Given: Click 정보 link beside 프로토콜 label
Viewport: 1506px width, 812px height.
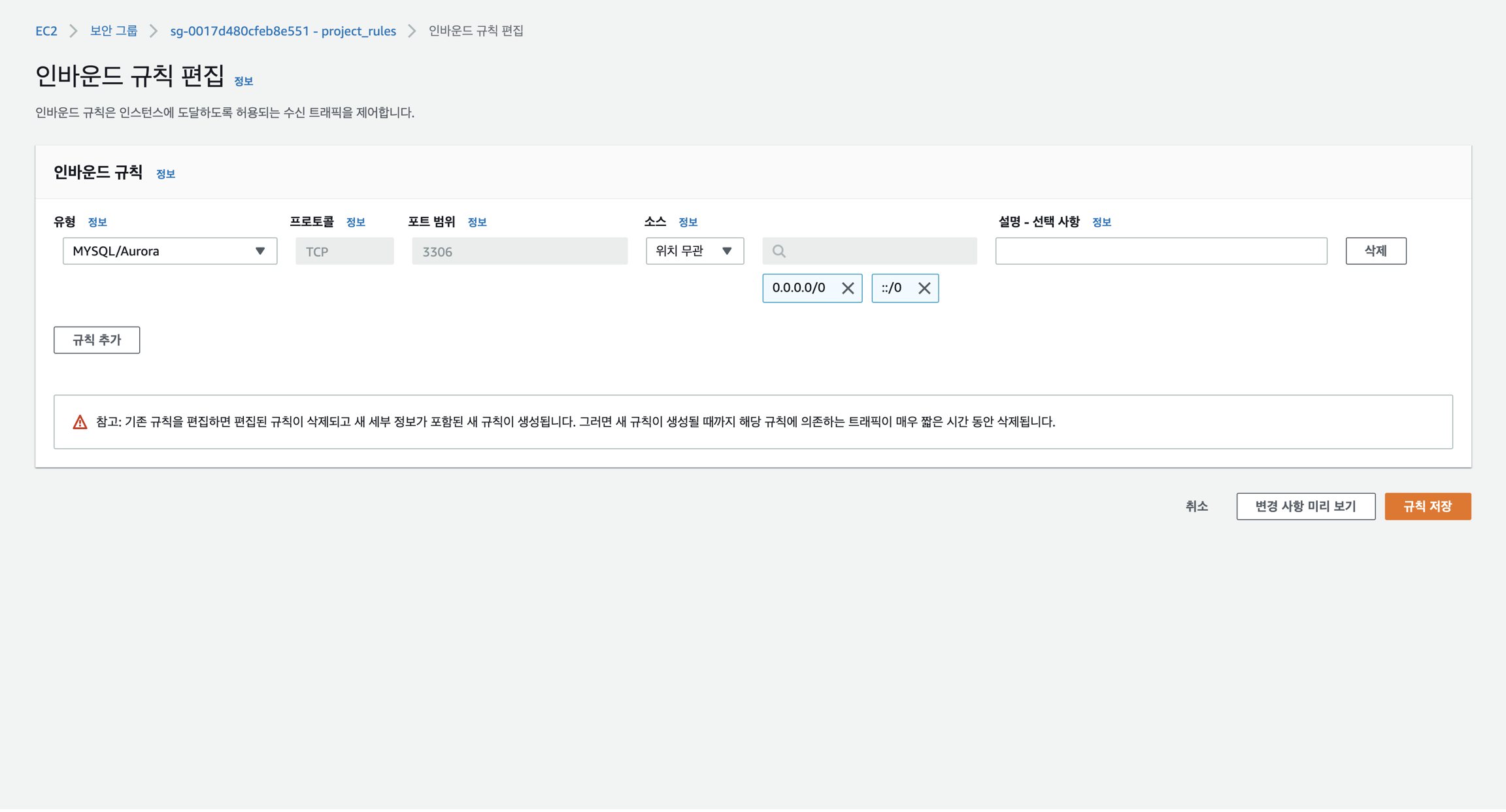Looking at the screenshot, I should (356, 222).
